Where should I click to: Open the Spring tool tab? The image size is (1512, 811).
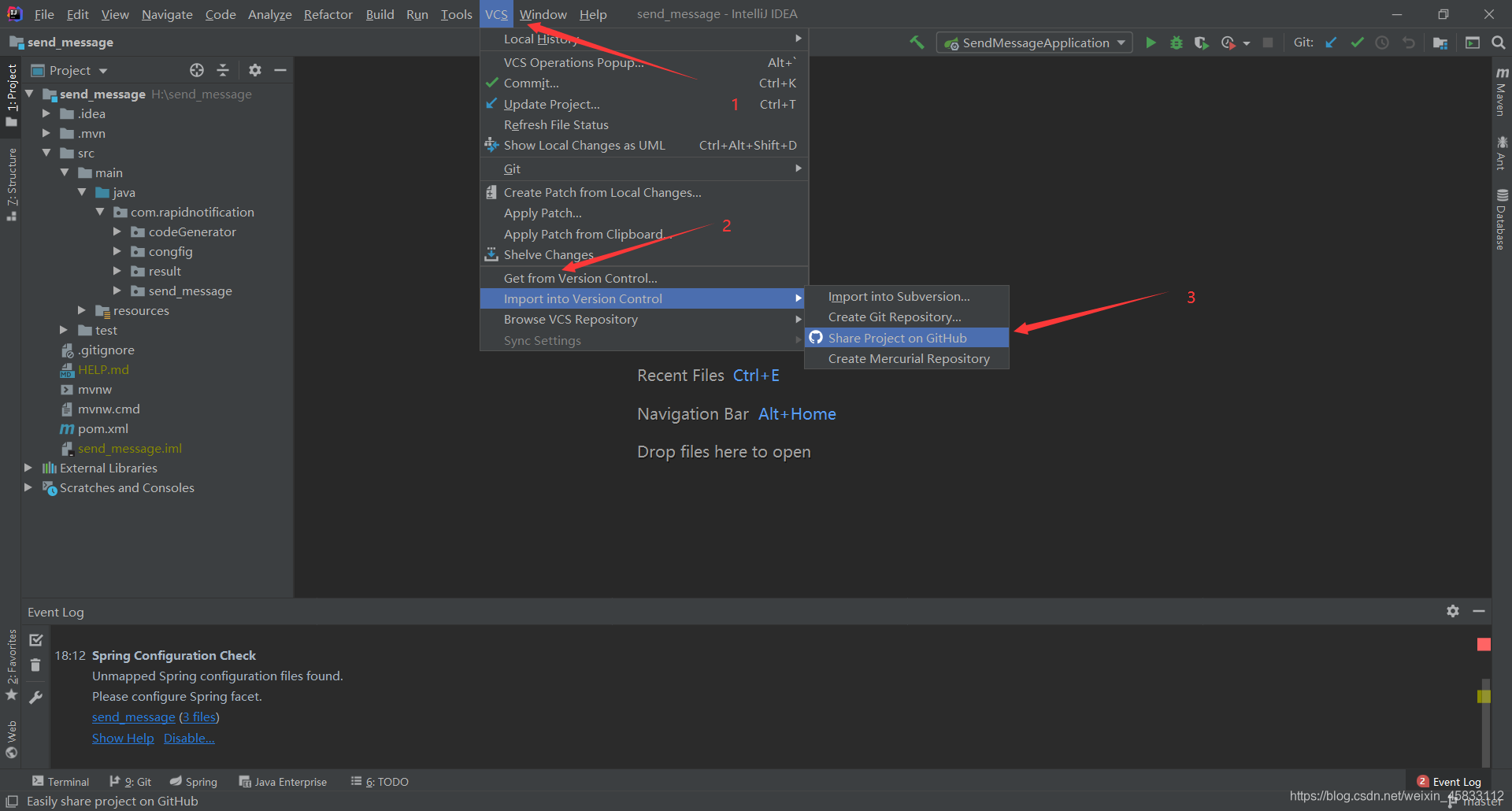[x=194, y=781]
